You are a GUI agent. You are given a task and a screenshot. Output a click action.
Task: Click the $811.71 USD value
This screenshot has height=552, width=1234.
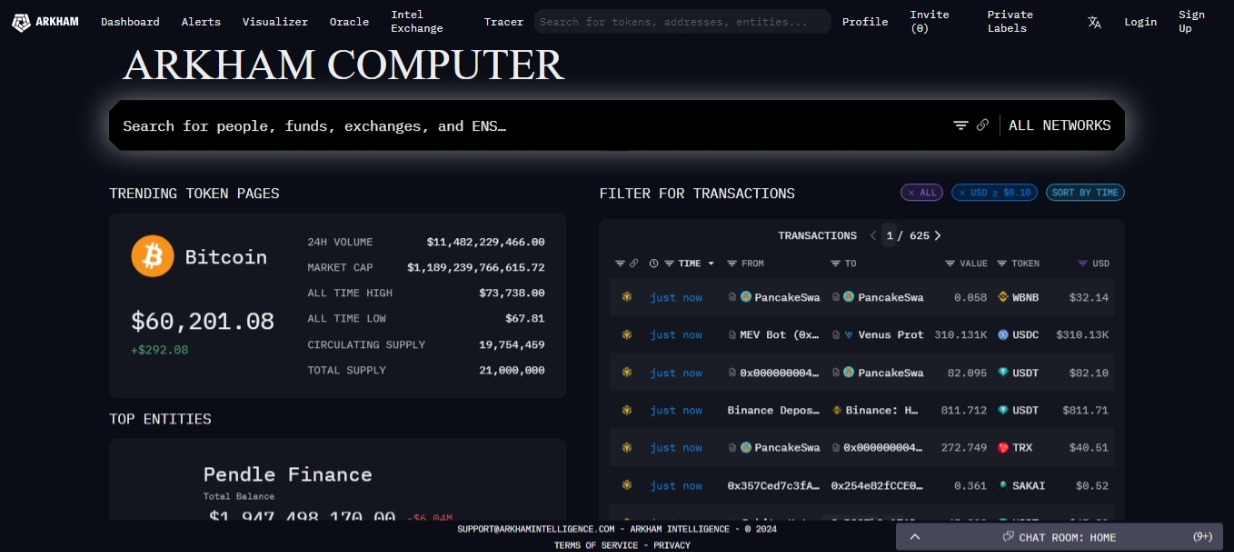1086,410
